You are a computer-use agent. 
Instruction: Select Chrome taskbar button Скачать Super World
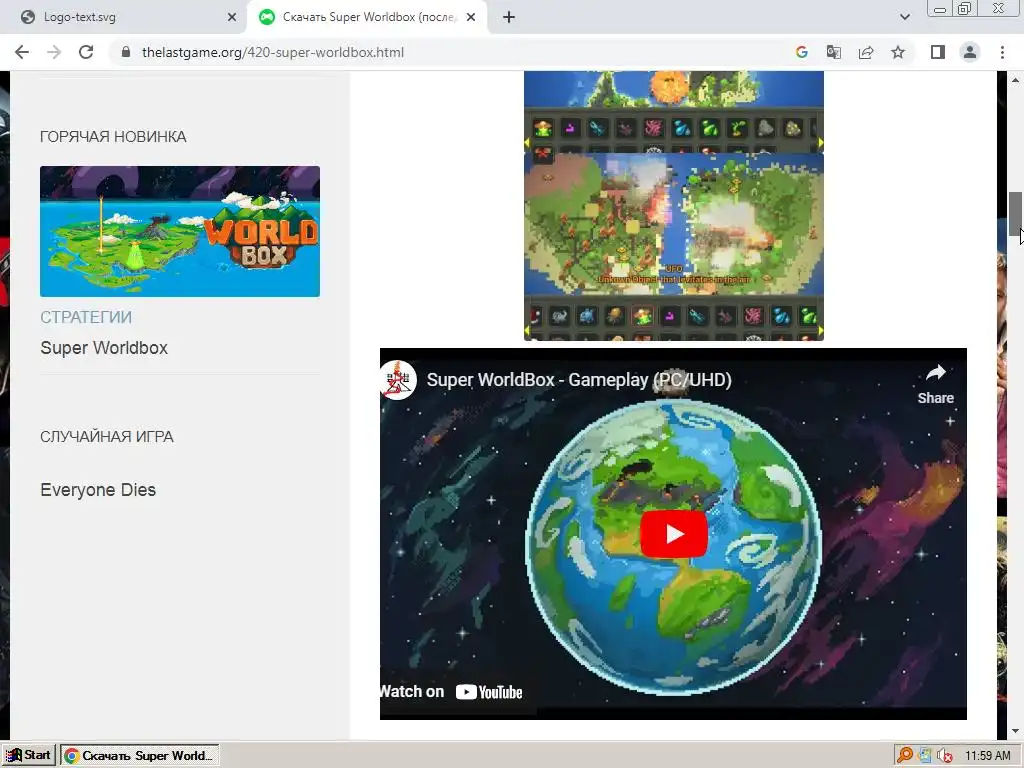point(140,756)
